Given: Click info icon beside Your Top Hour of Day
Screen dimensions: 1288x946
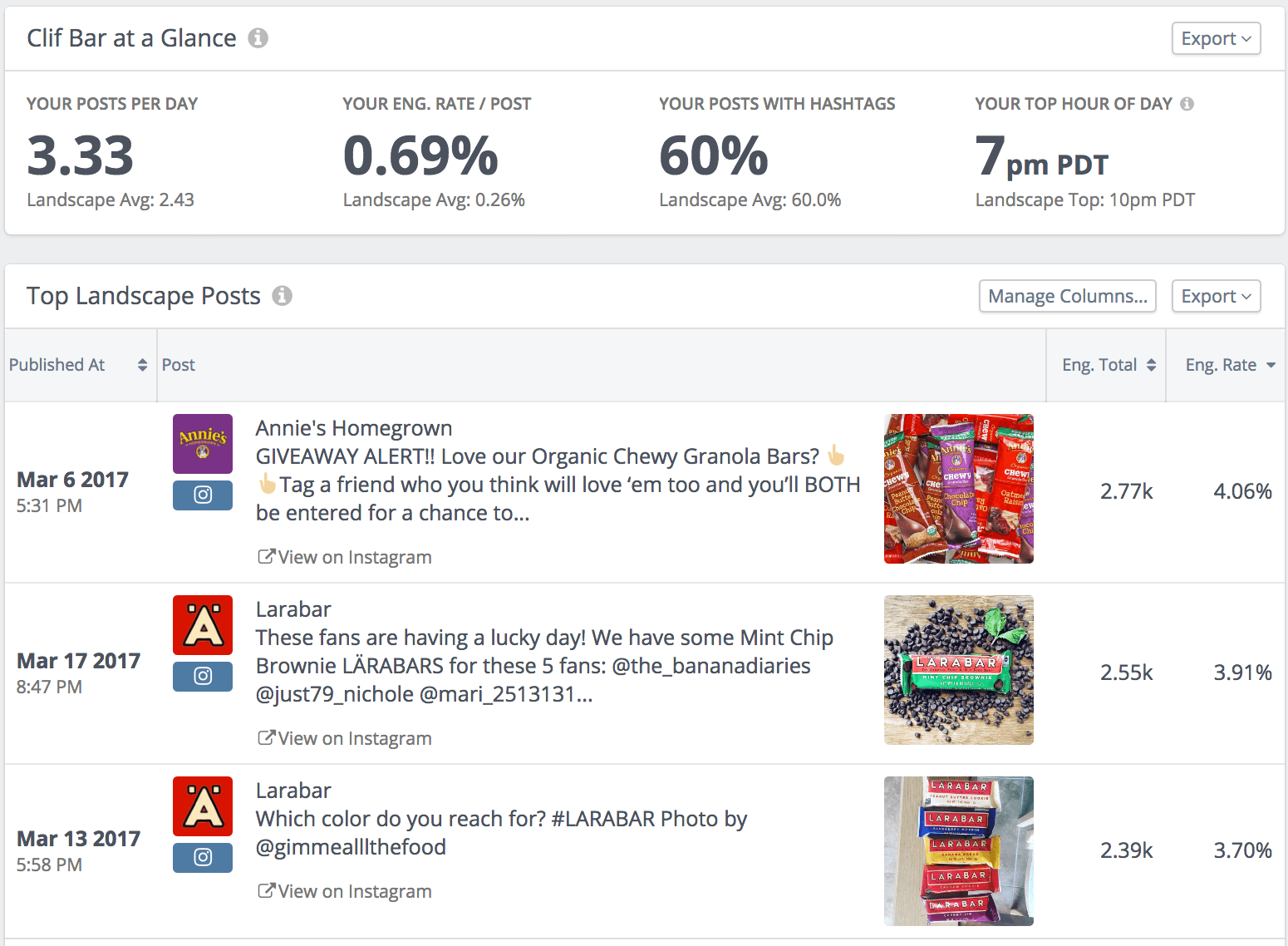Looking at the screenshot, I should (x=1187, y=104).
